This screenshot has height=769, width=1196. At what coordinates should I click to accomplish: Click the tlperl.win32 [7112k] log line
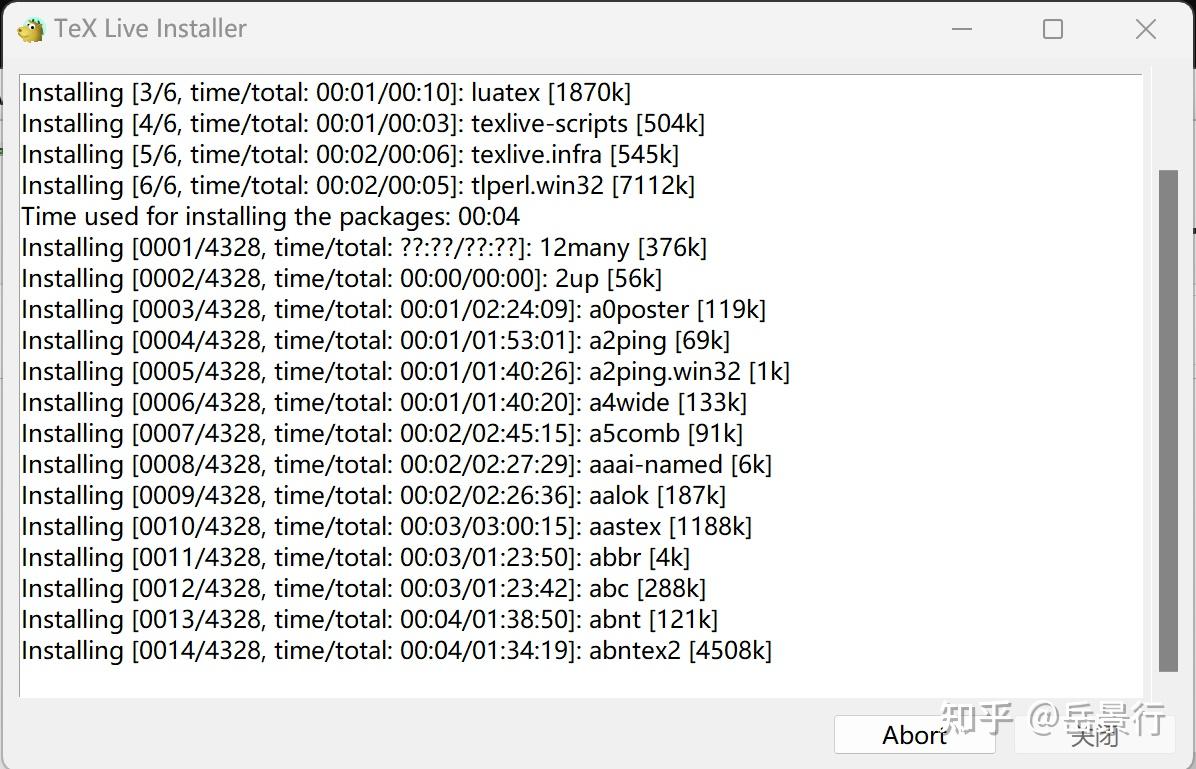click(358, 185)
